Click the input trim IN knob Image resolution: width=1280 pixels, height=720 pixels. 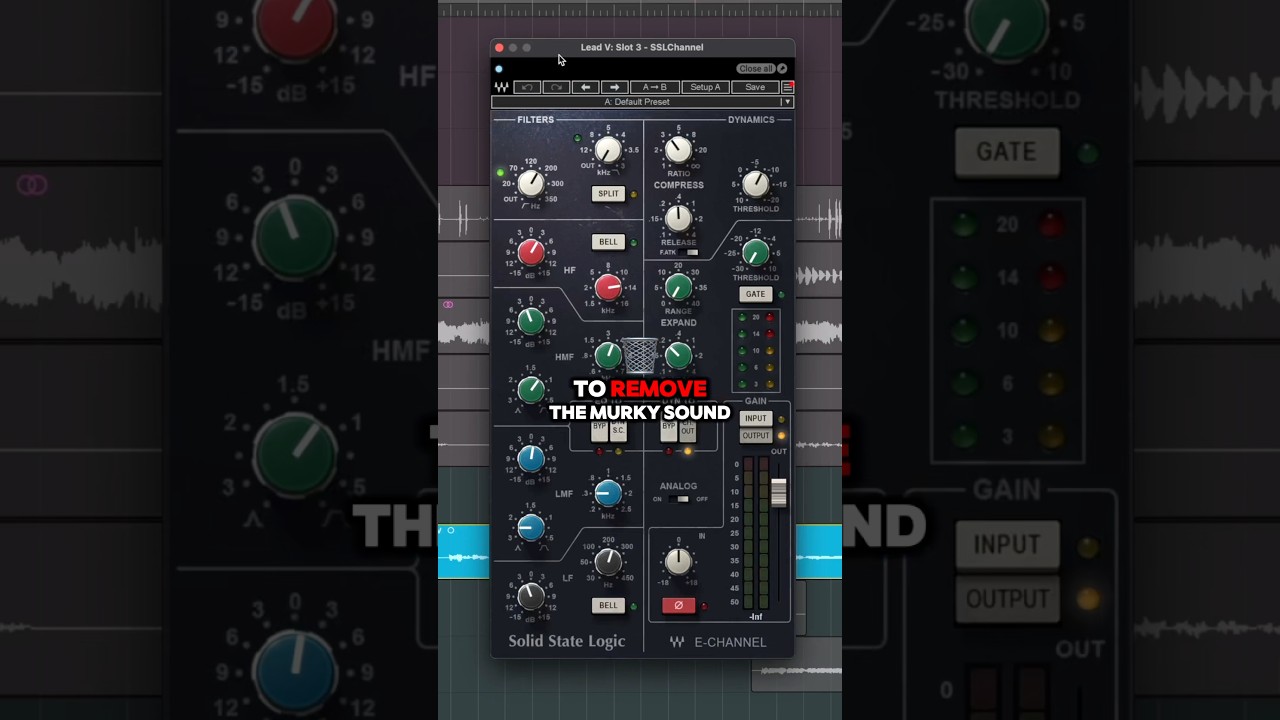[x=678, y=562]
